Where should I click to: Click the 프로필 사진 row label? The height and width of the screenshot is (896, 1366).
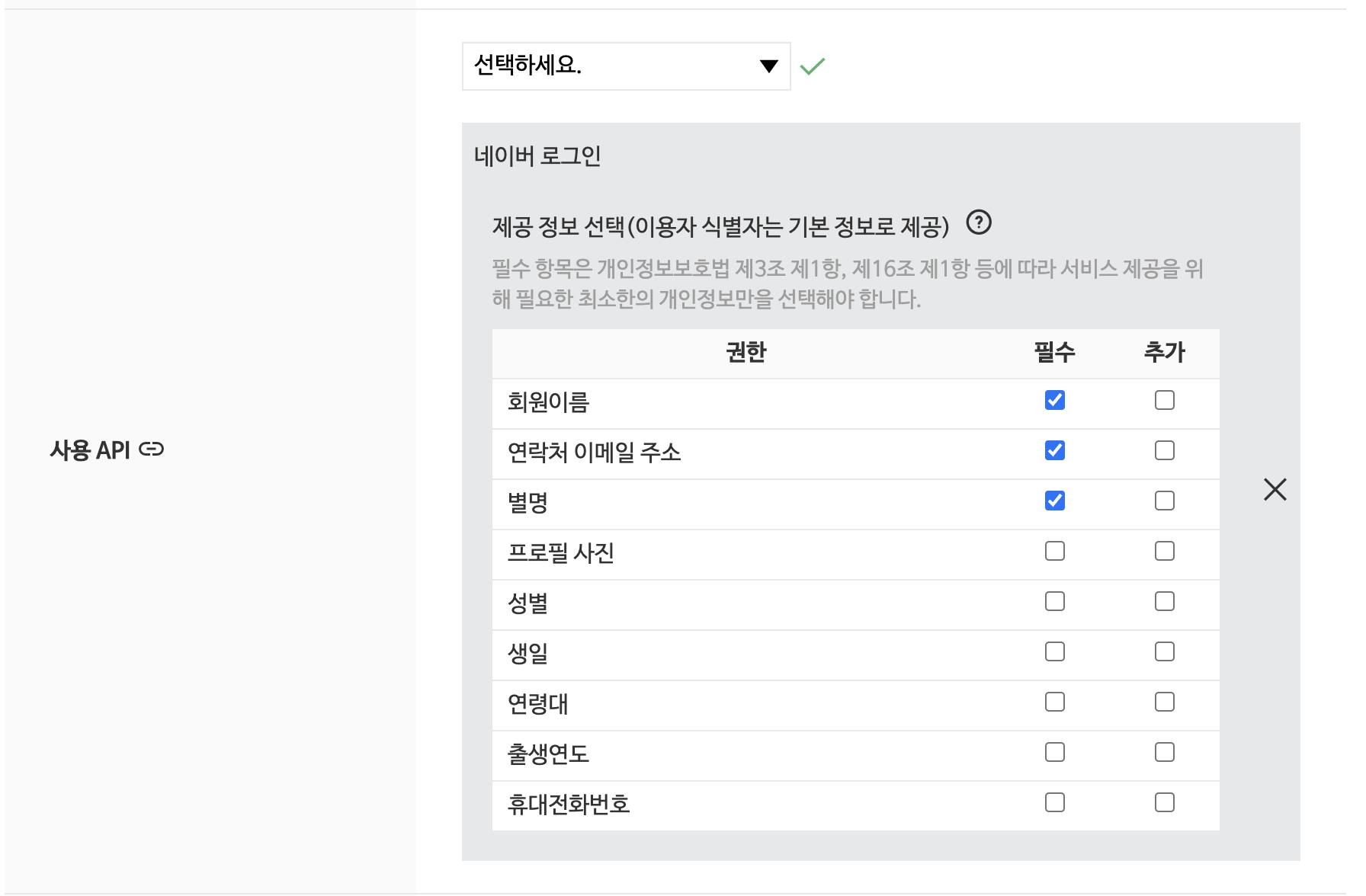coord(561,553)
